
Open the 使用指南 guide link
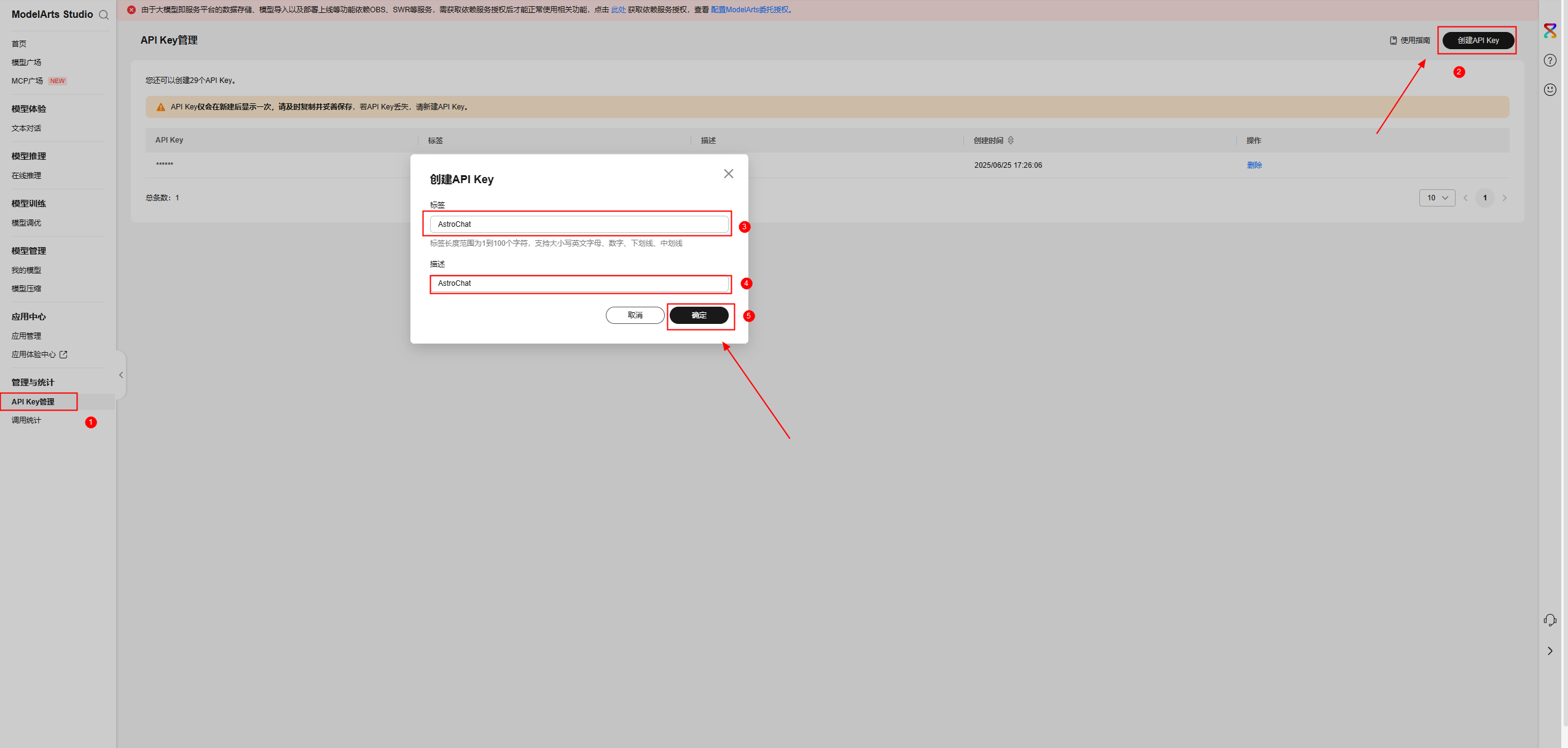[x=1410, y=41]
